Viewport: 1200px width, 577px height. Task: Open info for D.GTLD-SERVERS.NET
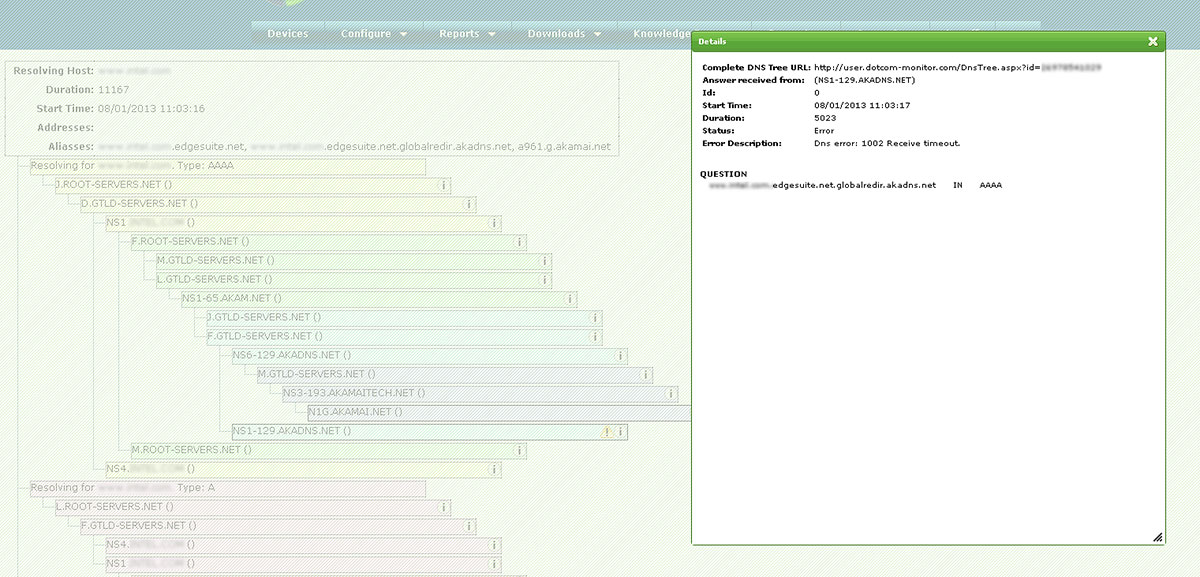470,204
